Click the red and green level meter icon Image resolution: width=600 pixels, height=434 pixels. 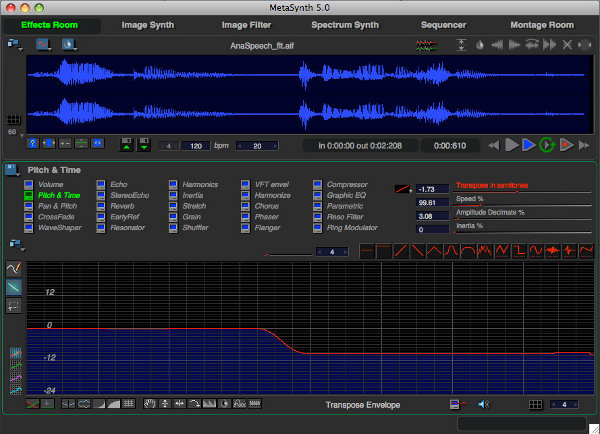click(427, 46)
